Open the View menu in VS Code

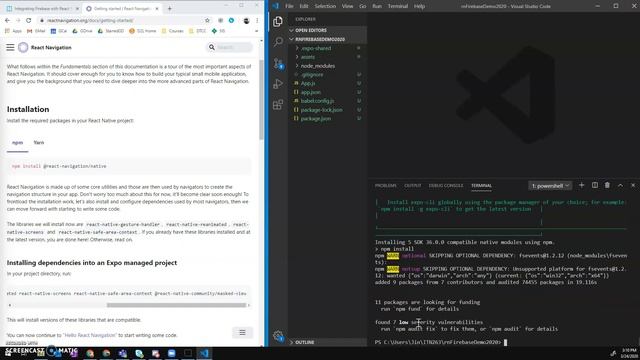click(347, 6)
